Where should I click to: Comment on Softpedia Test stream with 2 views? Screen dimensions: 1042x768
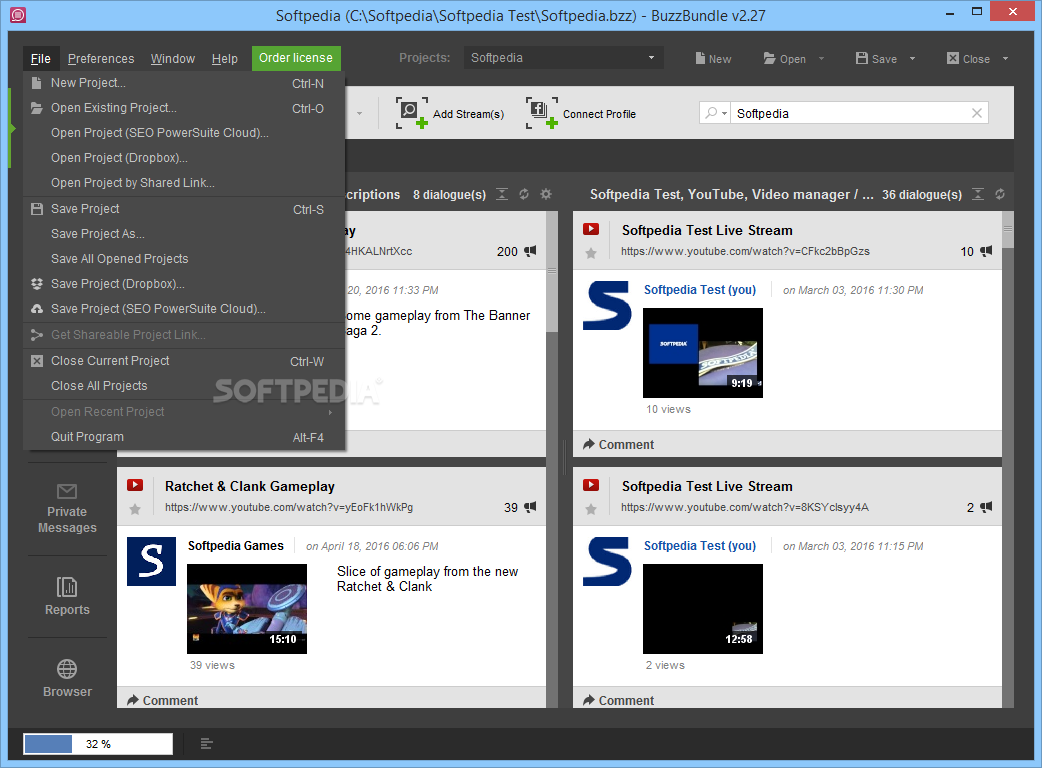point(618,700)
